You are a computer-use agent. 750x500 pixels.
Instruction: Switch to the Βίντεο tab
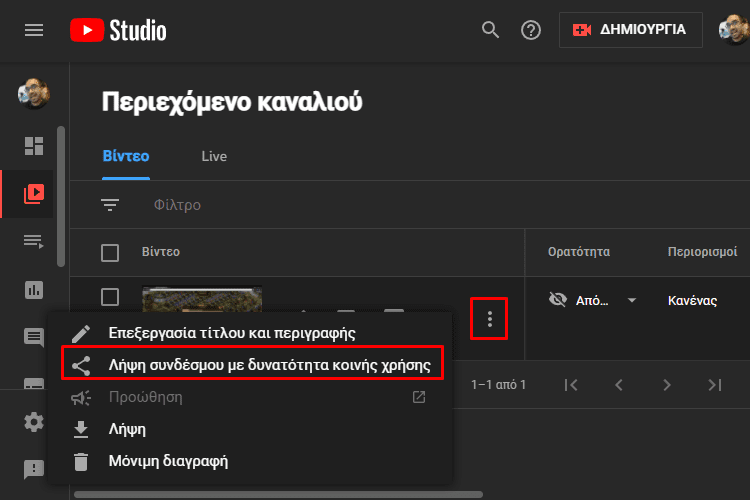[x=126, y=156]
